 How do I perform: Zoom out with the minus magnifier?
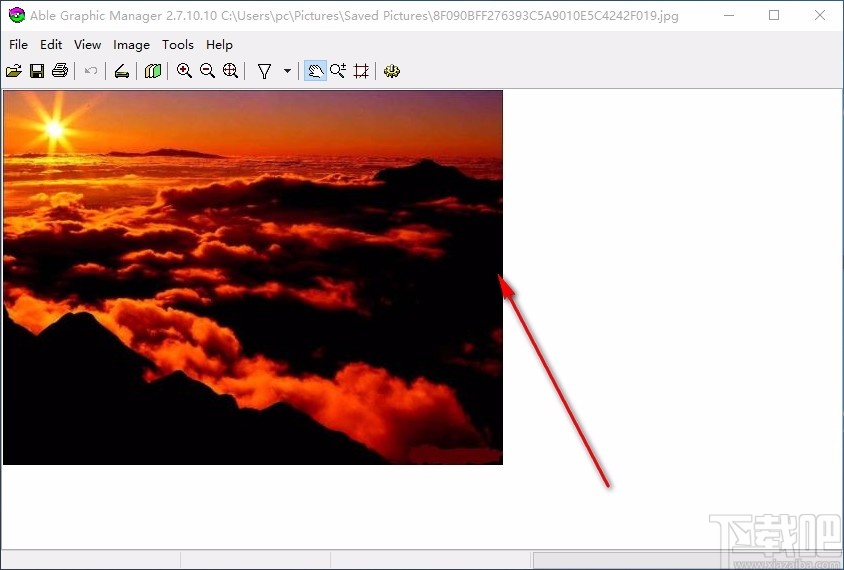(207, 71)
